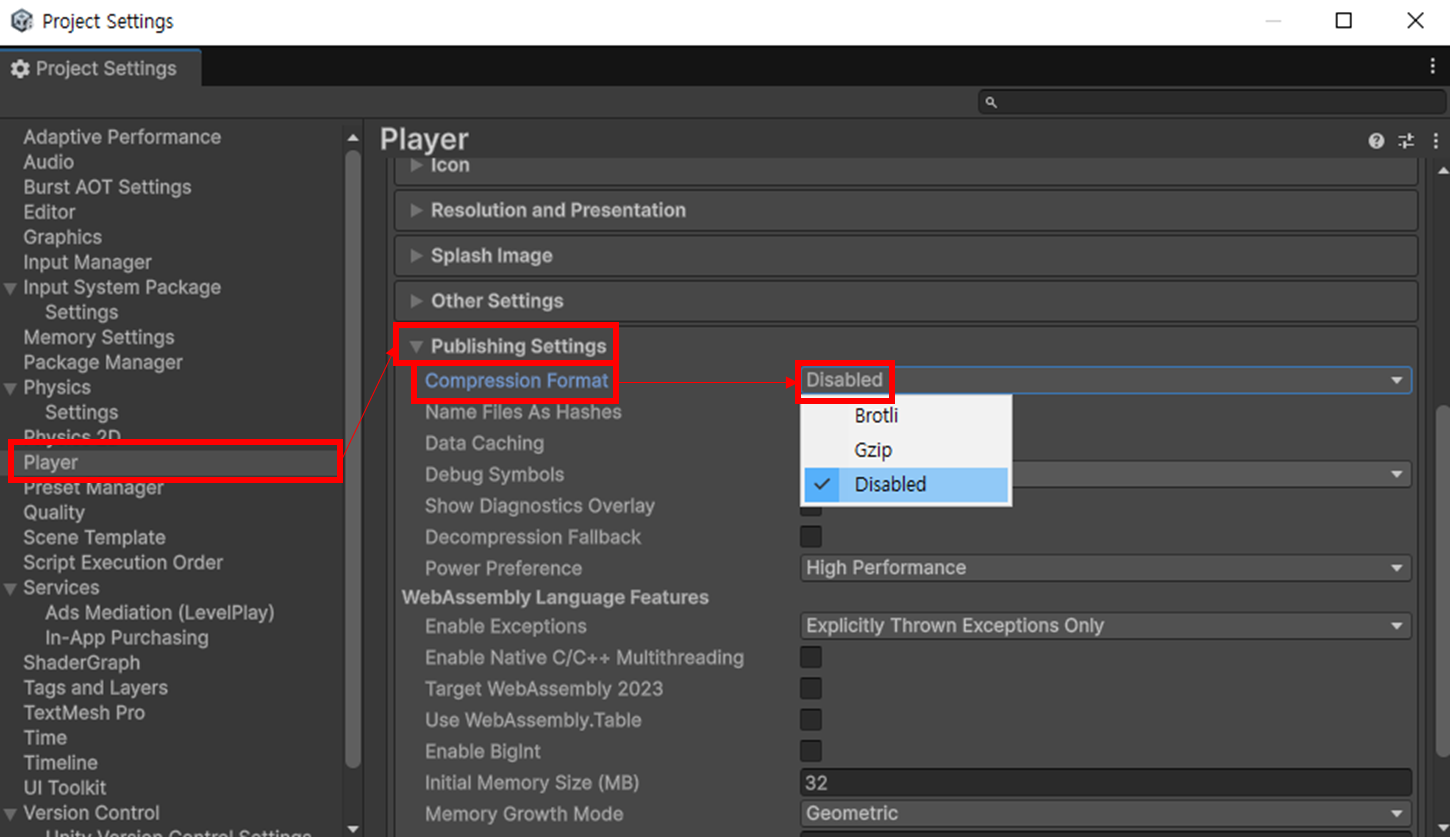Open Tags and Layers settings

point(96,688)
